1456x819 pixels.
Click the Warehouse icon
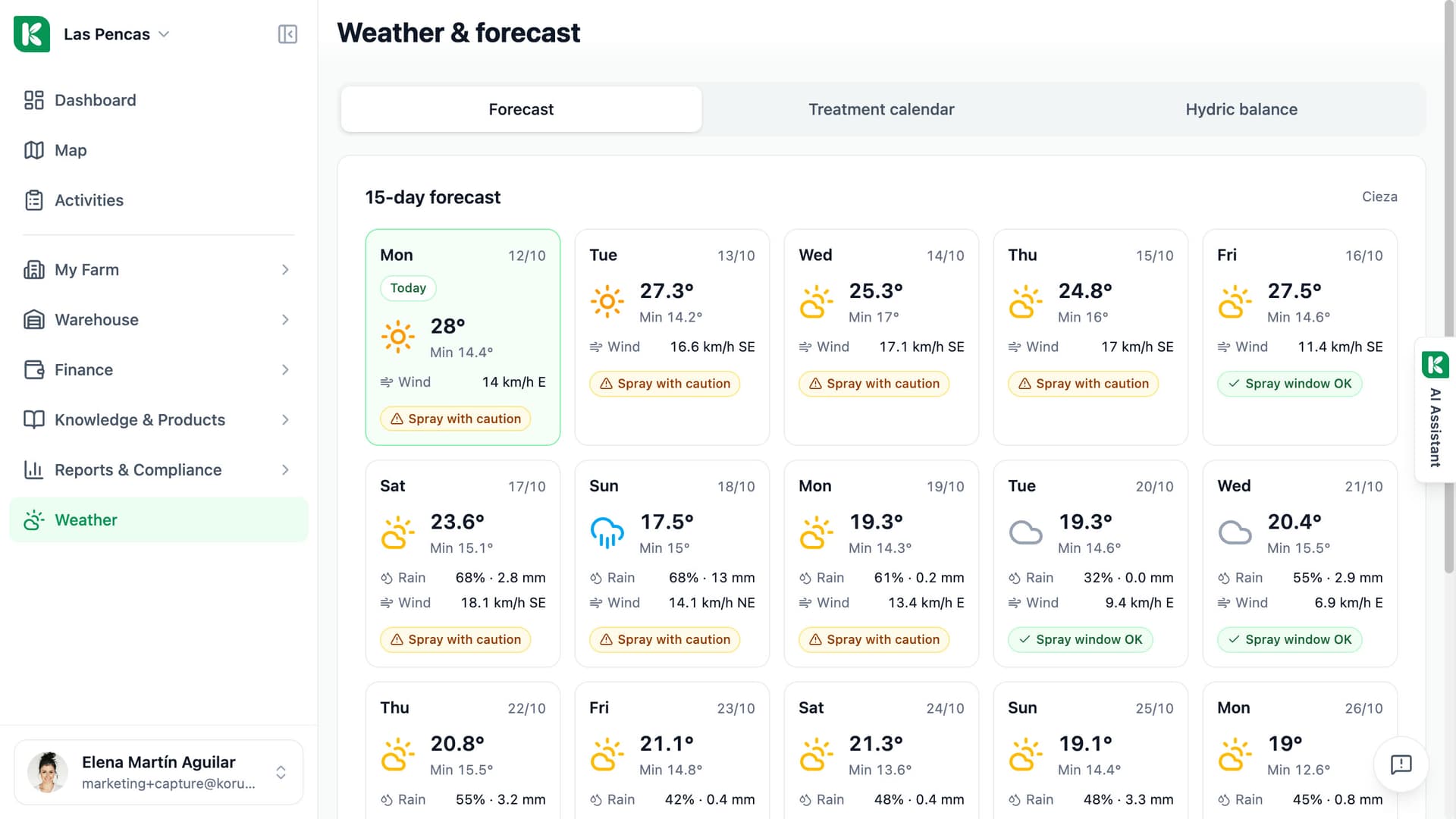tap(34, 320)
